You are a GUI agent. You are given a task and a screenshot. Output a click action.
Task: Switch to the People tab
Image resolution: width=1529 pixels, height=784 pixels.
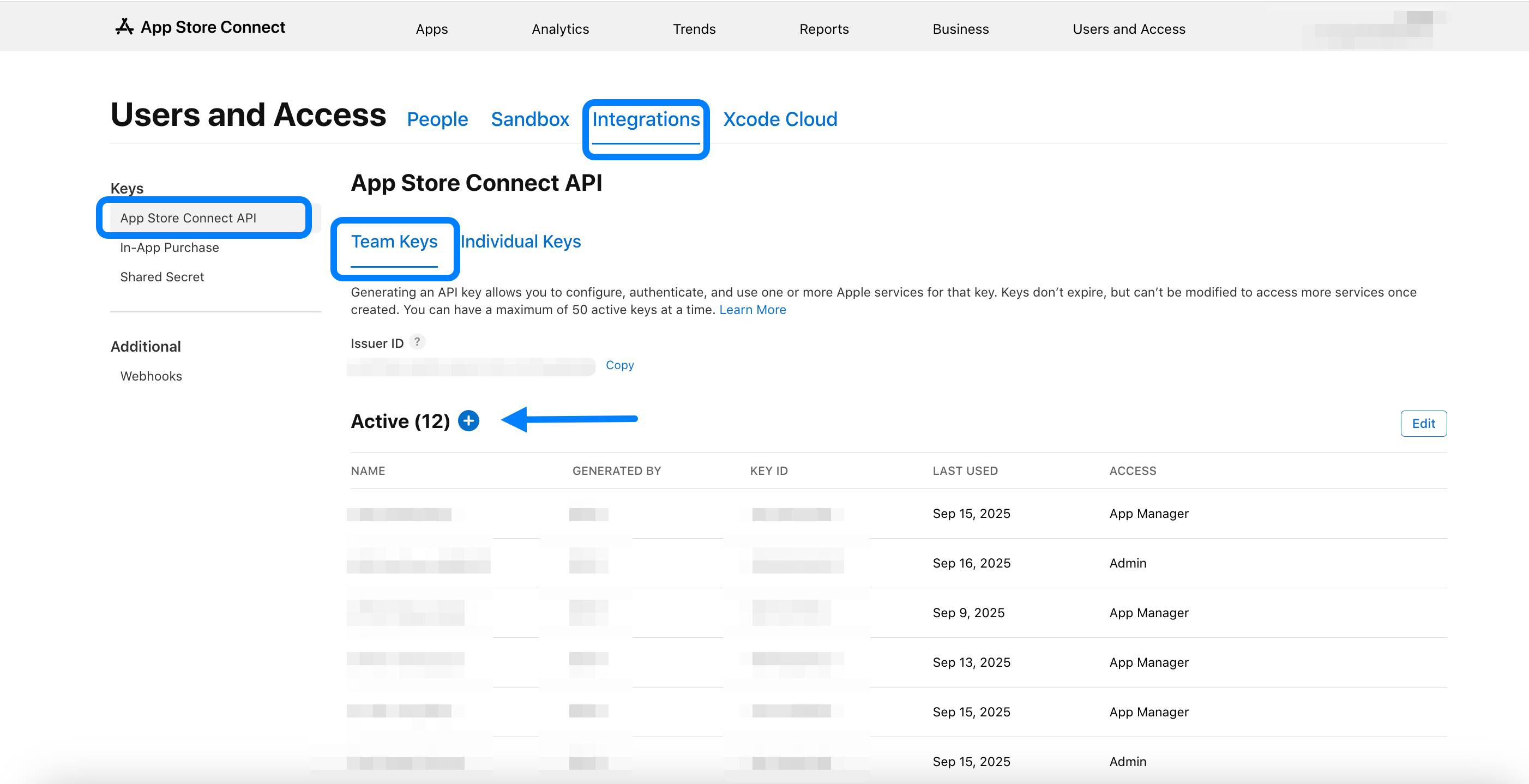tap(437, 119)
